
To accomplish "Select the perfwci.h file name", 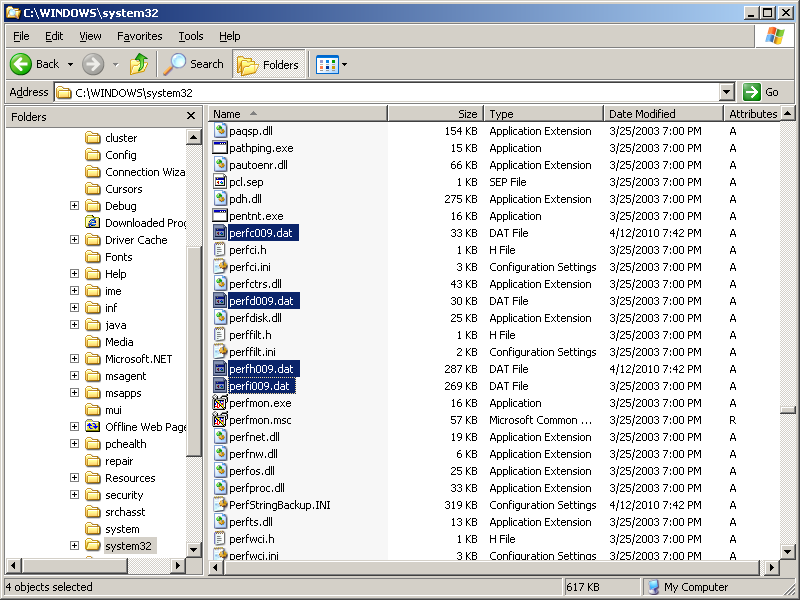I will point(252,539).
